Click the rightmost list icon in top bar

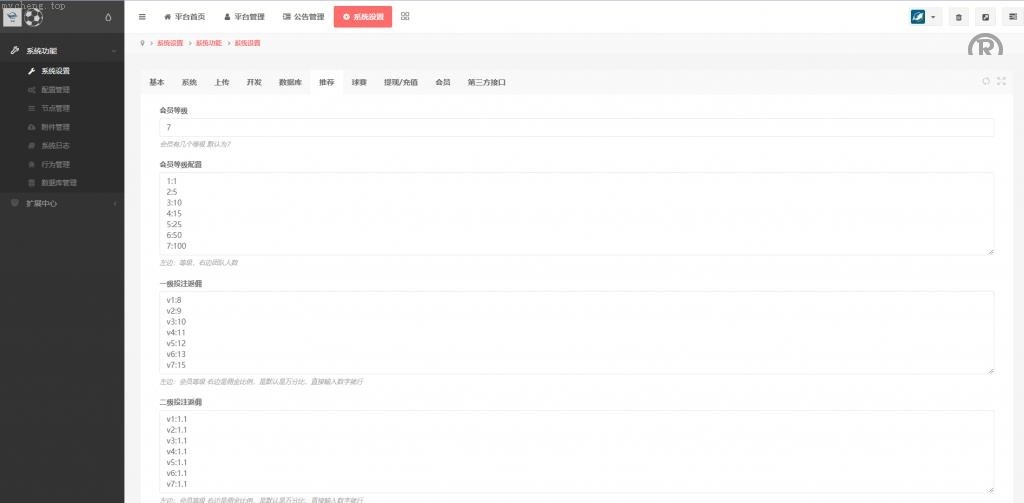click(1011, 17)
